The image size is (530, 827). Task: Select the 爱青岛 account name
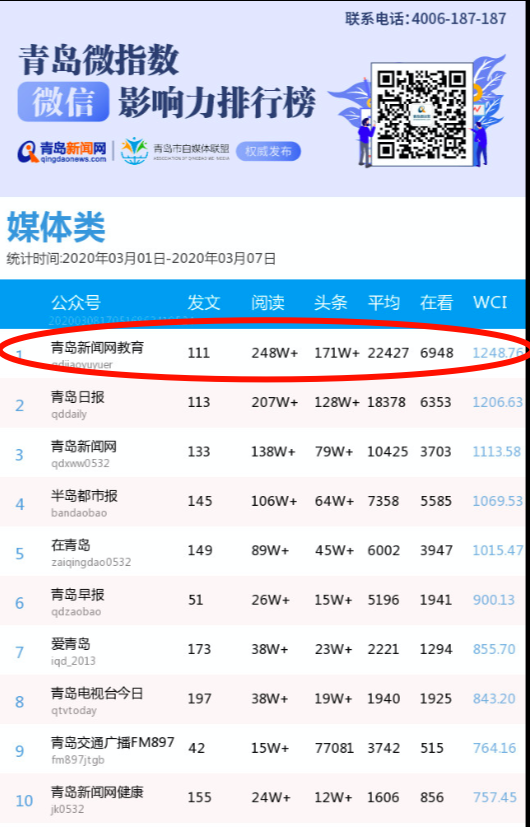point(71,644)
